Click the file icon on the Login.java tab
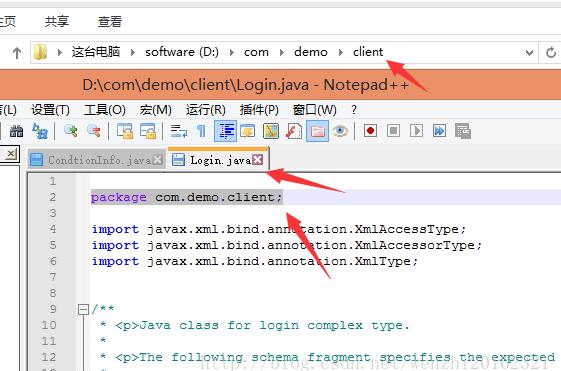The width and height of the screenshot is (561, 371). click(178, 160)
